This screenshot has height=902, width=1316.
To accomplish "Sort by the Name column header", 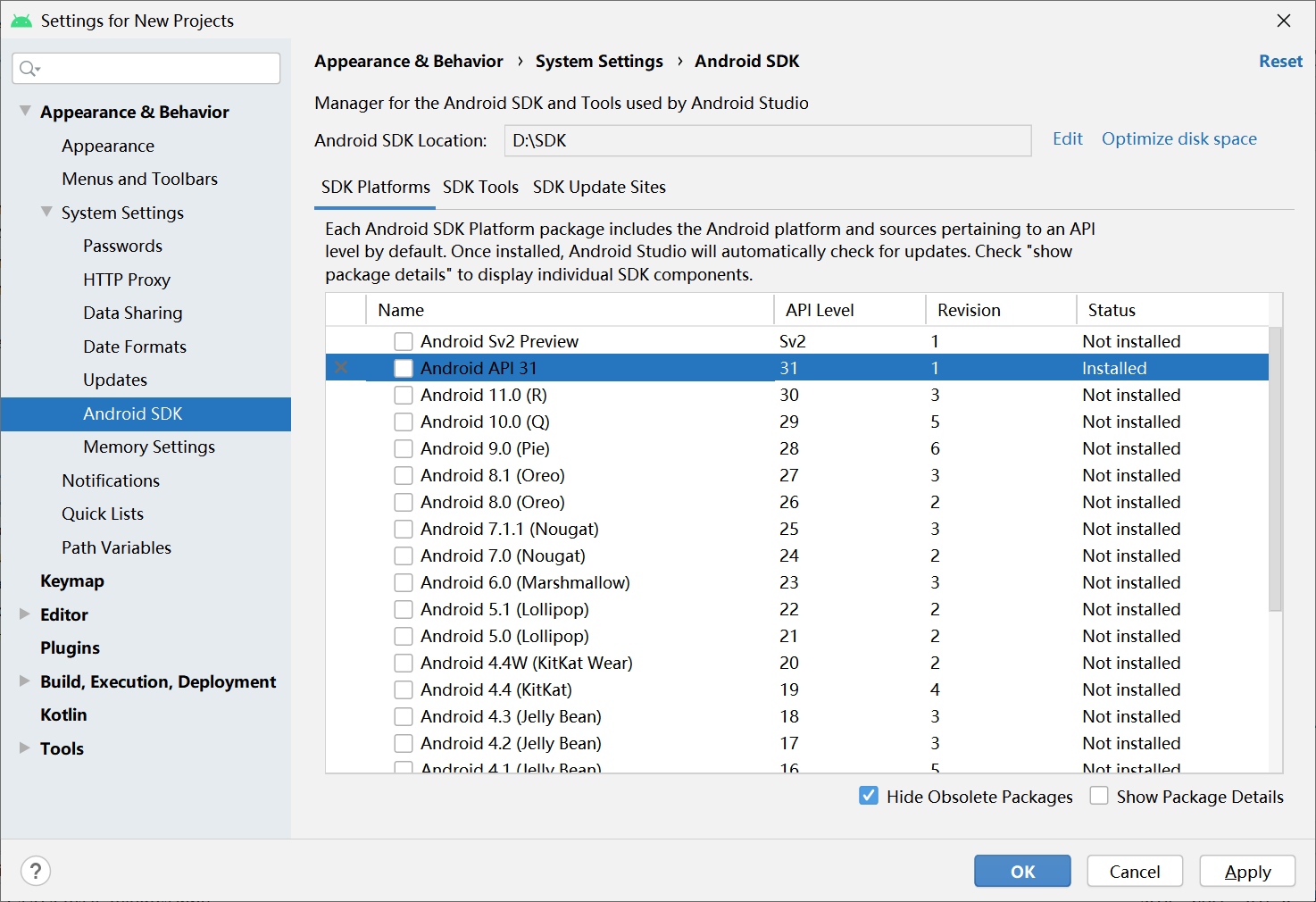I will [570, 310].
